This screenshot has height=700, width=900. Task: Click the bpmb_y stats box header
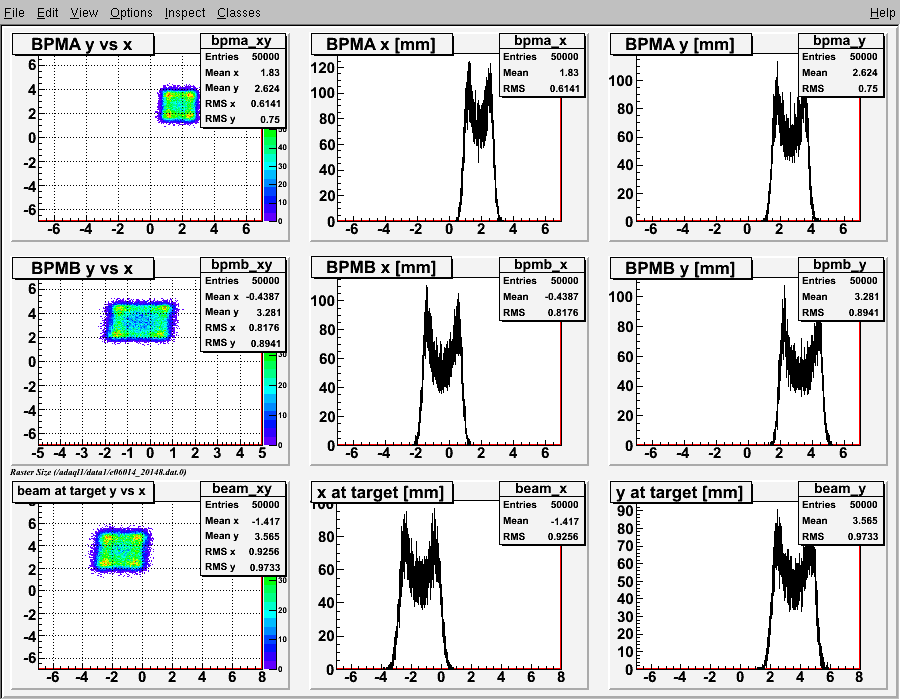click(841, 265)
